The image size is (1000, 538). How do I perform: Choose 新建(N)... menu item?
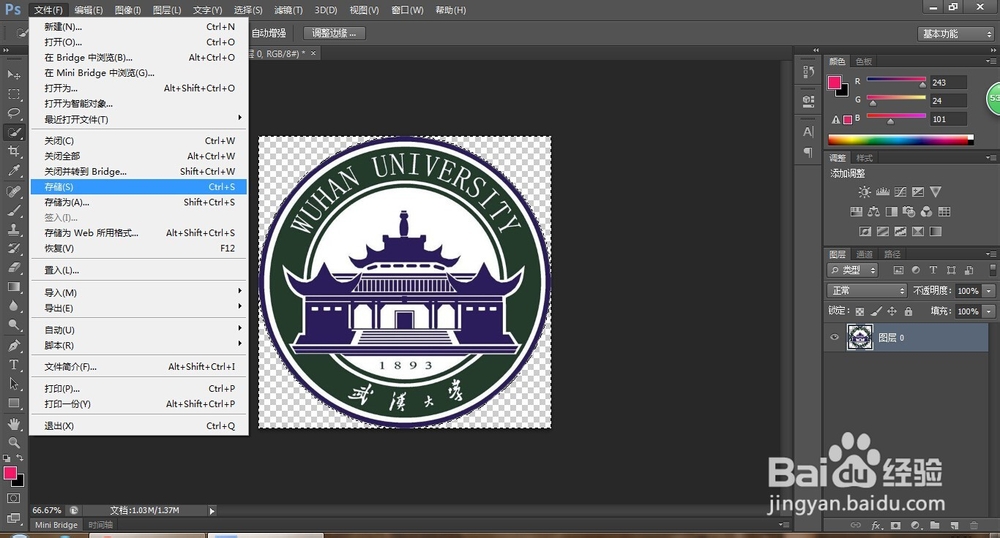(139, 27)
